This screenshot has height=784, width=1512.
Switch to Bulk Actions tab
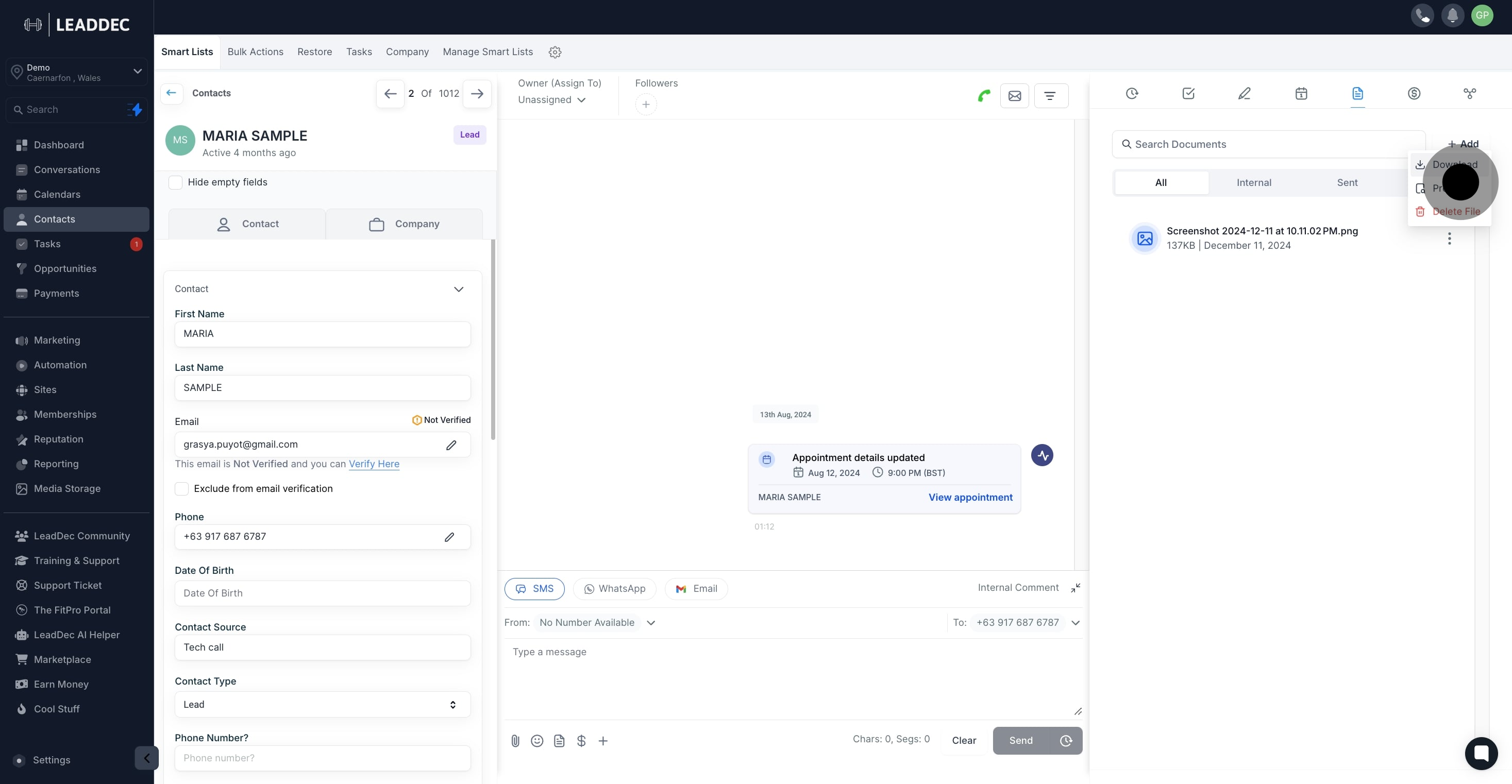click(x=255, y=52)
